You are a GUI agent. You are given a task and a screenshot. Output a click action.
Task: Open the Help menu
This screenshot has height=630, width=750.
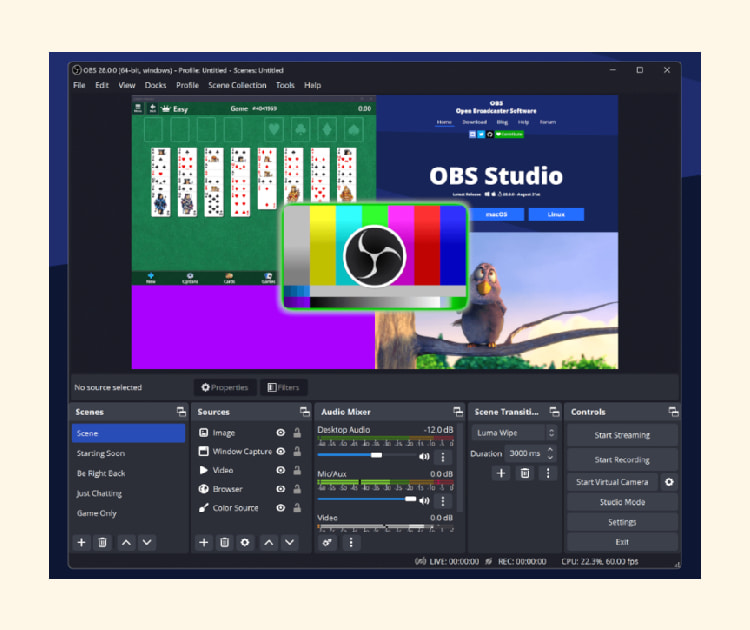pos(312,85)
